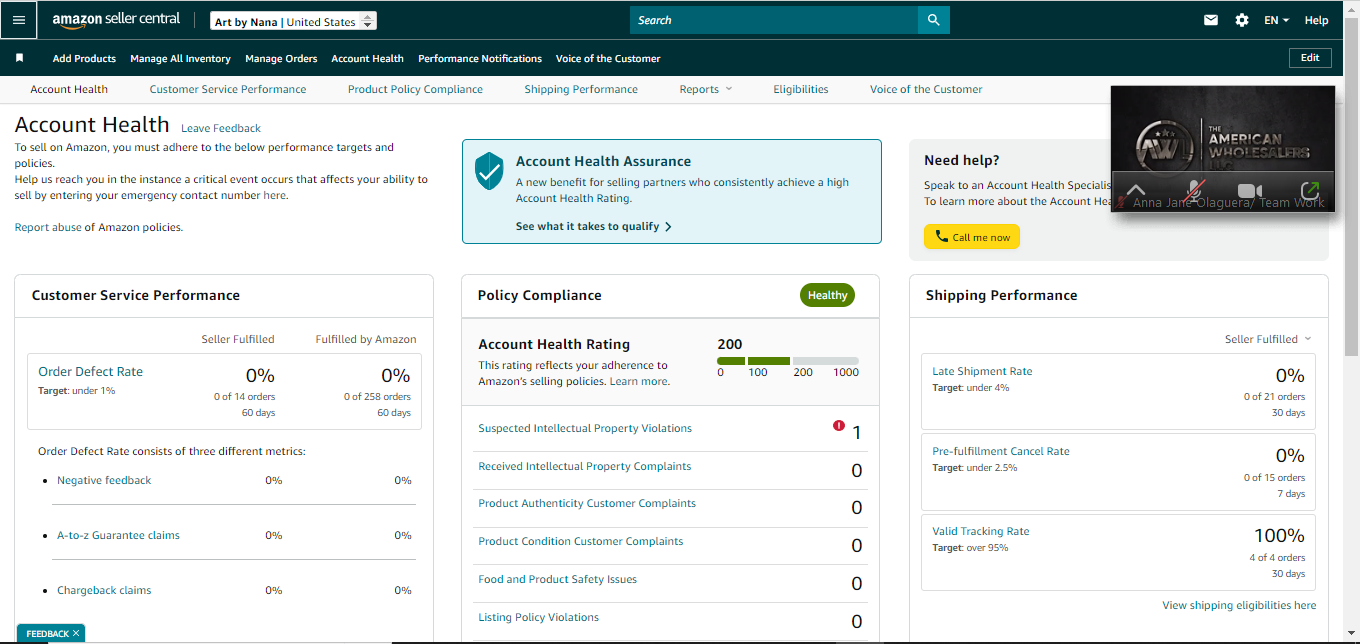
Task: Open the hamburger main menu
Action: pyautogui.click(x=18, y=20)
